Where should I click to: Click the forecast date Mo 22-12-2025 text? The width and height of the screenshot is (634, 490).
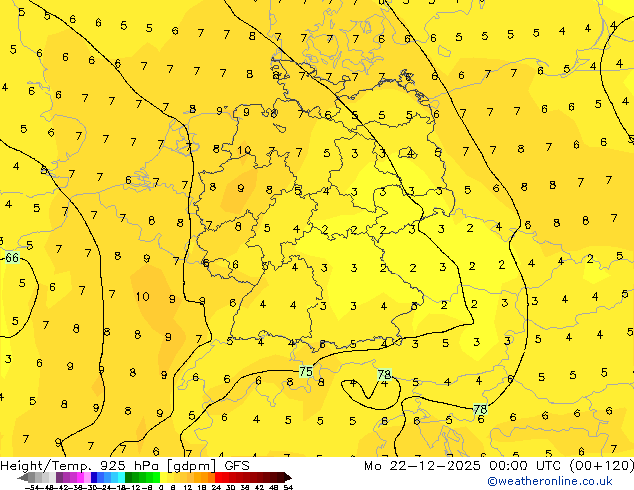[423, 466]
